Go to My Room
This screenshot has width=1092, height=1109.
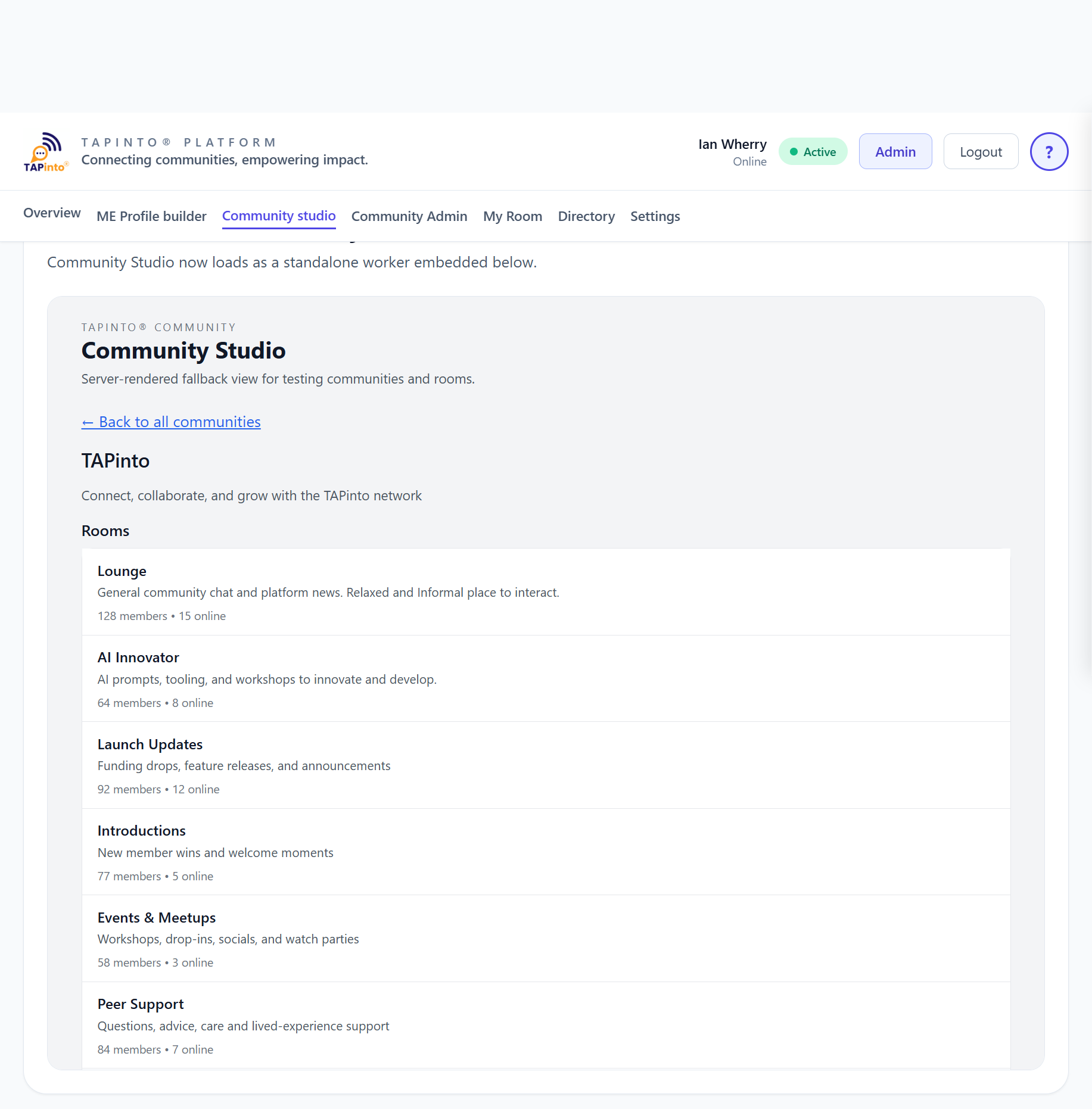(512, 216)
